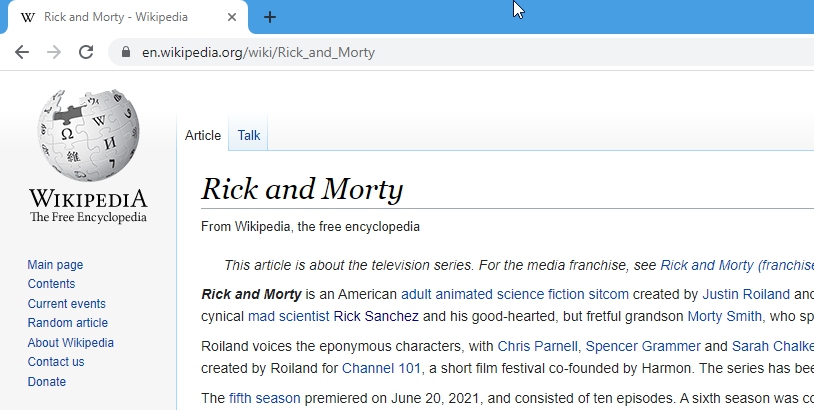
Task: Open the Rick and Morty (franchise) link
Action: 737,265
